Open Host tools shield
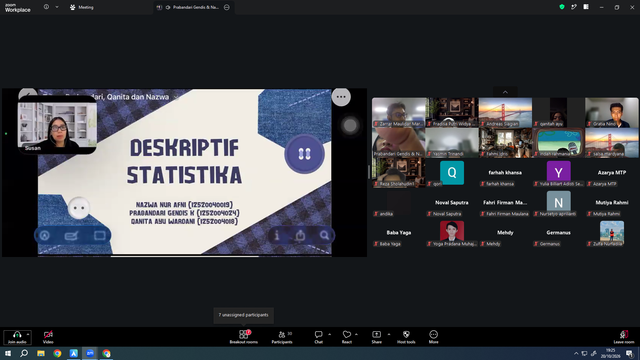 (x=406, y=337)
